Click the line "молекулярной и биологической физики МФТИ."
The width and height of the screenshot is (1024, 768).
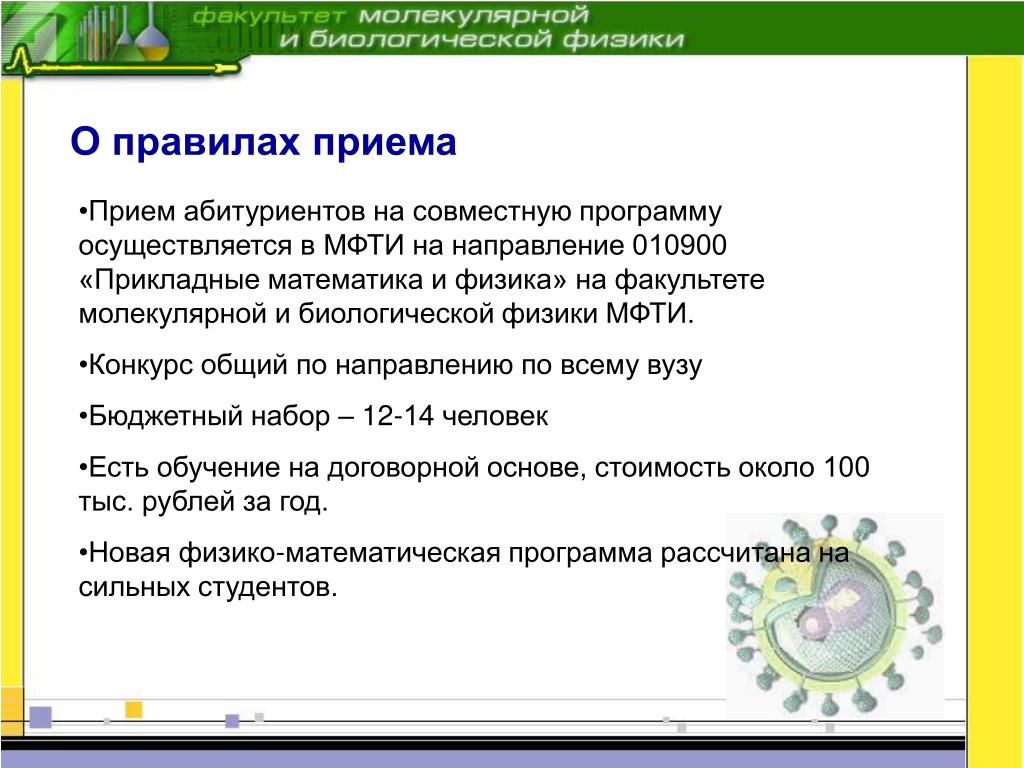pyautogui.click(x=386, y=314)
